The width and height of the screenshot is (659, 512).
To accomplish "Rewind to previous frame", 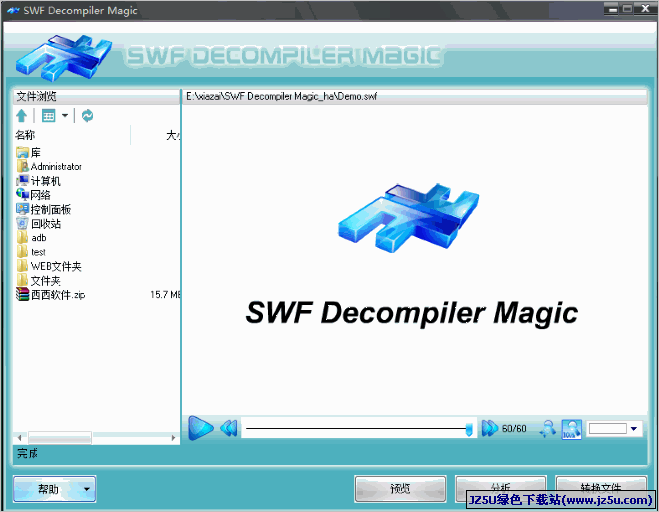I will 229,428.
